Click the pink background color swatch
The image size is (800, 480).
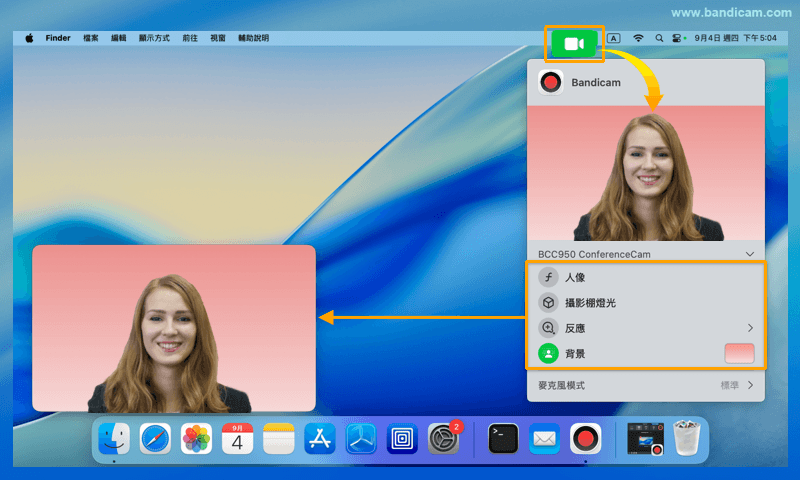[x=739, y=353]
